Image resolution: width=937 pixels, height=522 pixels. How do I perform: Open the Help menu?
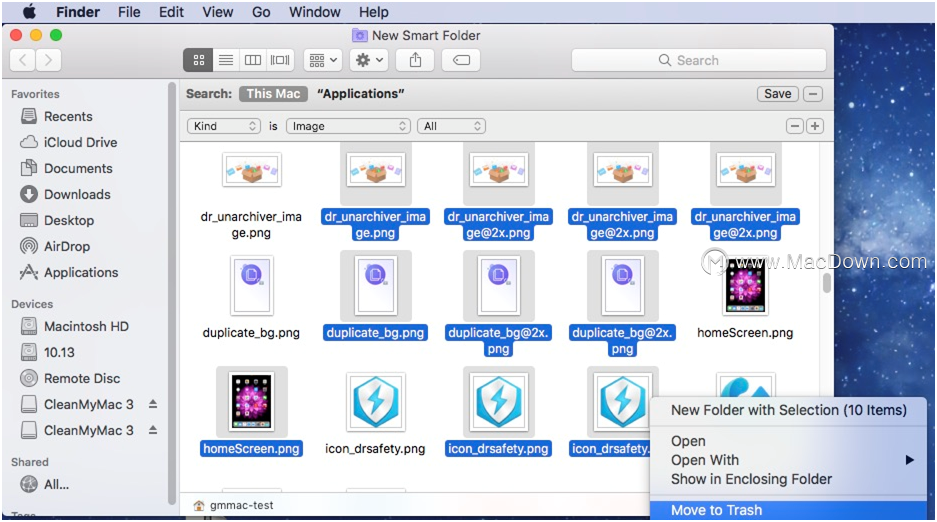373,12
